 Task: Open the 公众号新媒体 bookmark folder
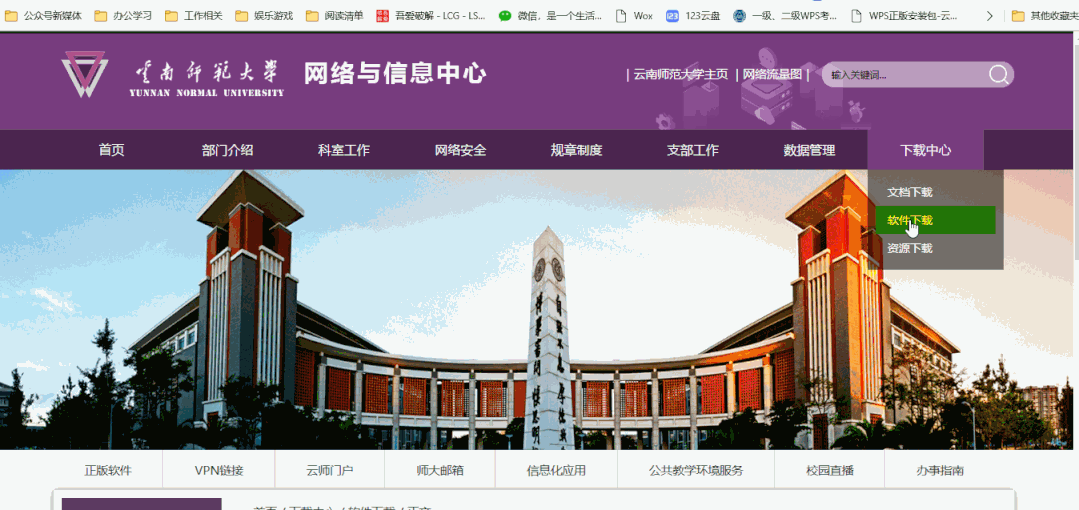tap(43, 15)
